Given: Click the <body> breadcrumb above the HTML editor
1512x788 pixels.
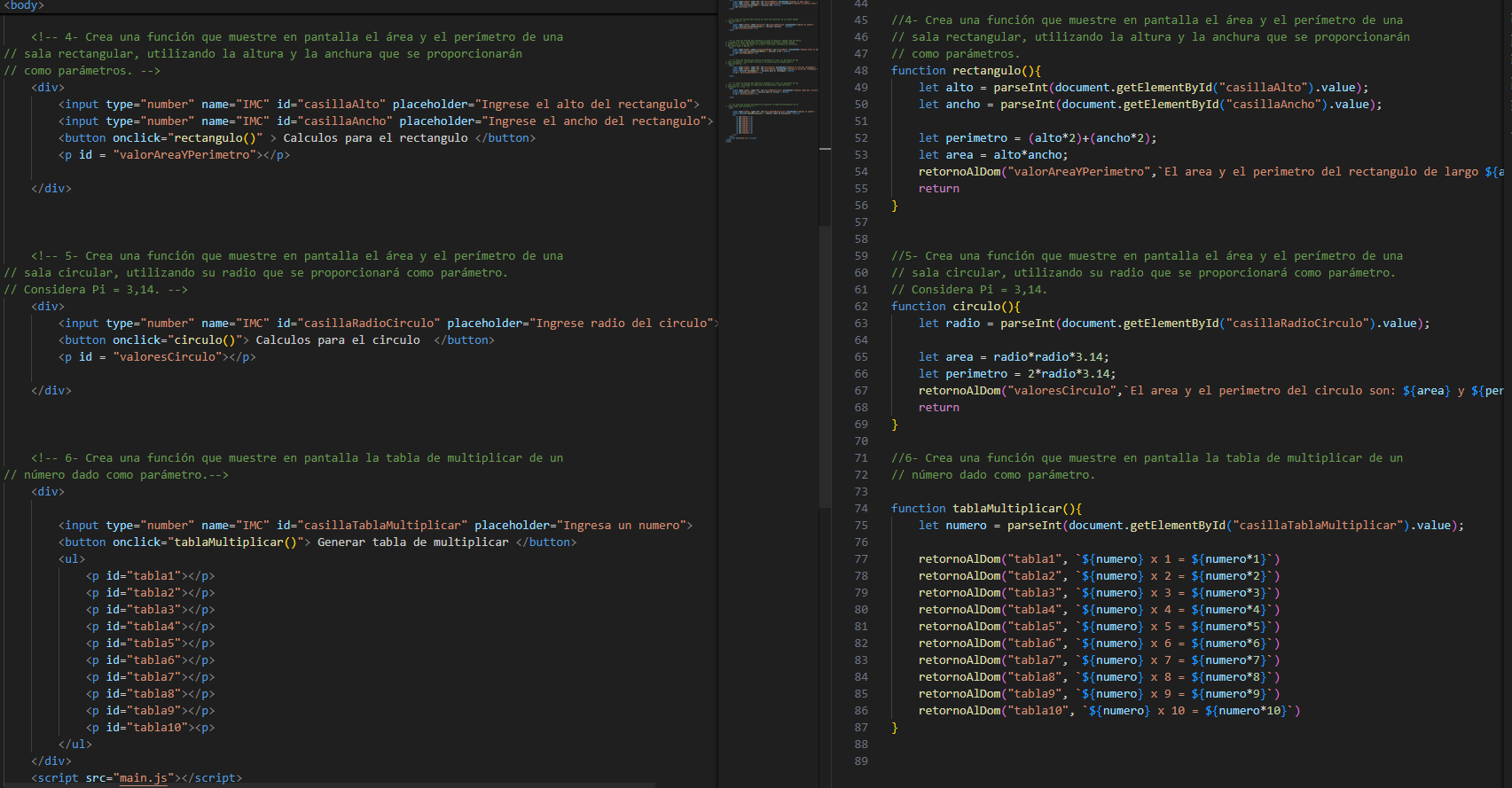Looking at the screenshot, I should (x=24, y=5).
